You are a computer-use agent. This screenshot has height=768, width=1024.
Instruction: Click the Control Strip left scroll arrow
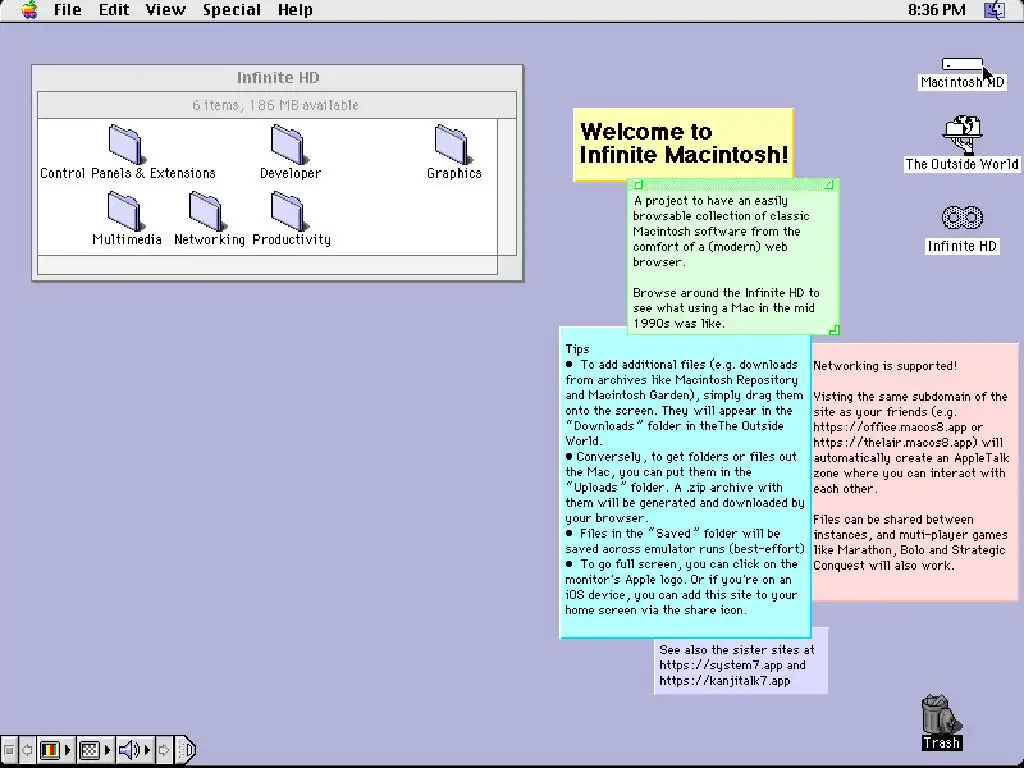pyautogui.click(x=27, y=750)
